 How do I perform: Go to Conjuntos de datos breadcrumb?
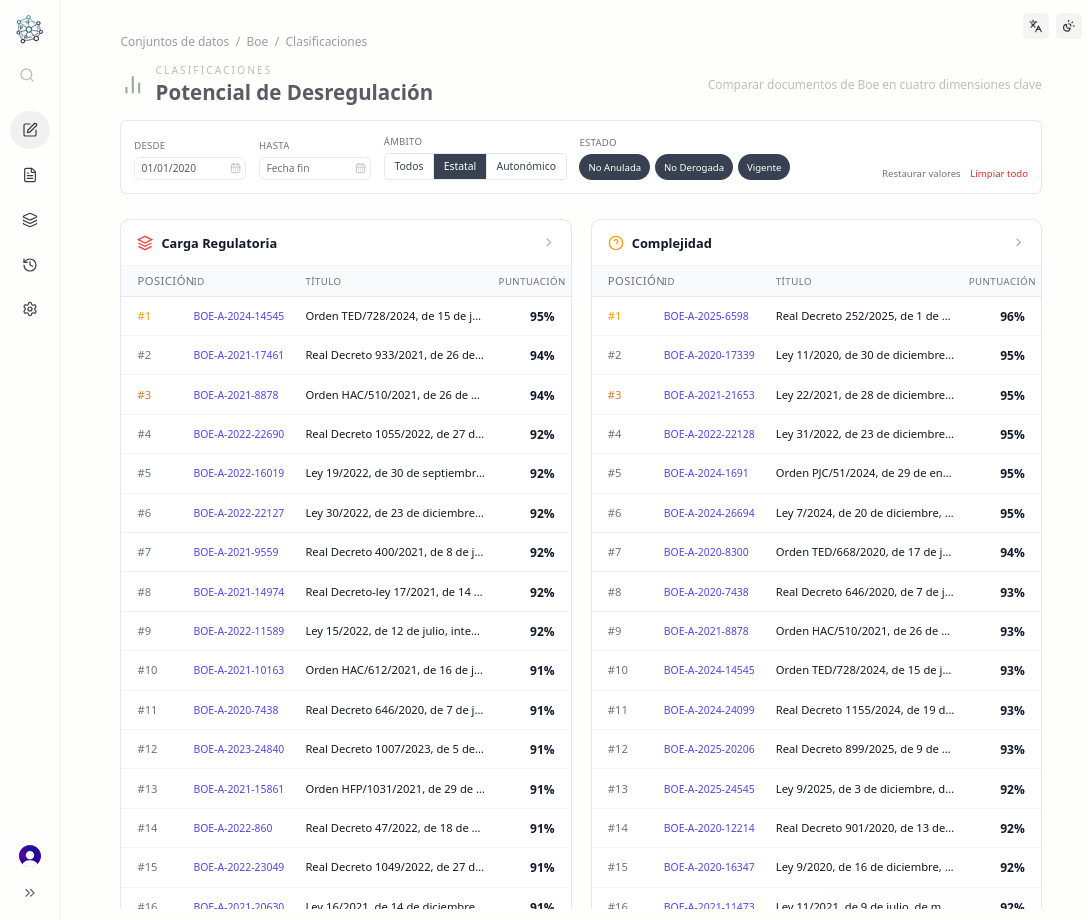[174, 41]
